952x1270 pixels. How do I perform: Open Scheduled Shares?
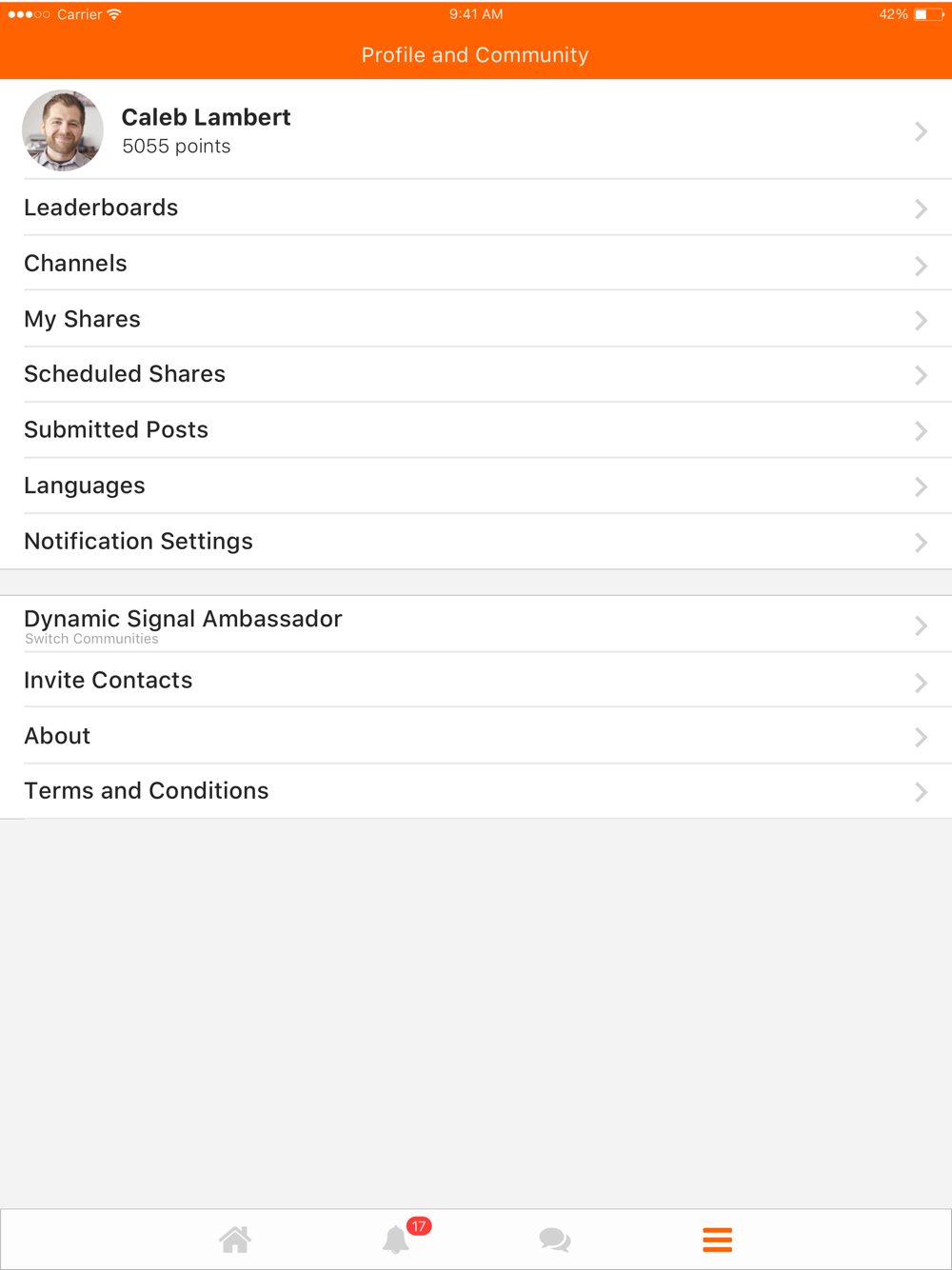coord(476,374)
